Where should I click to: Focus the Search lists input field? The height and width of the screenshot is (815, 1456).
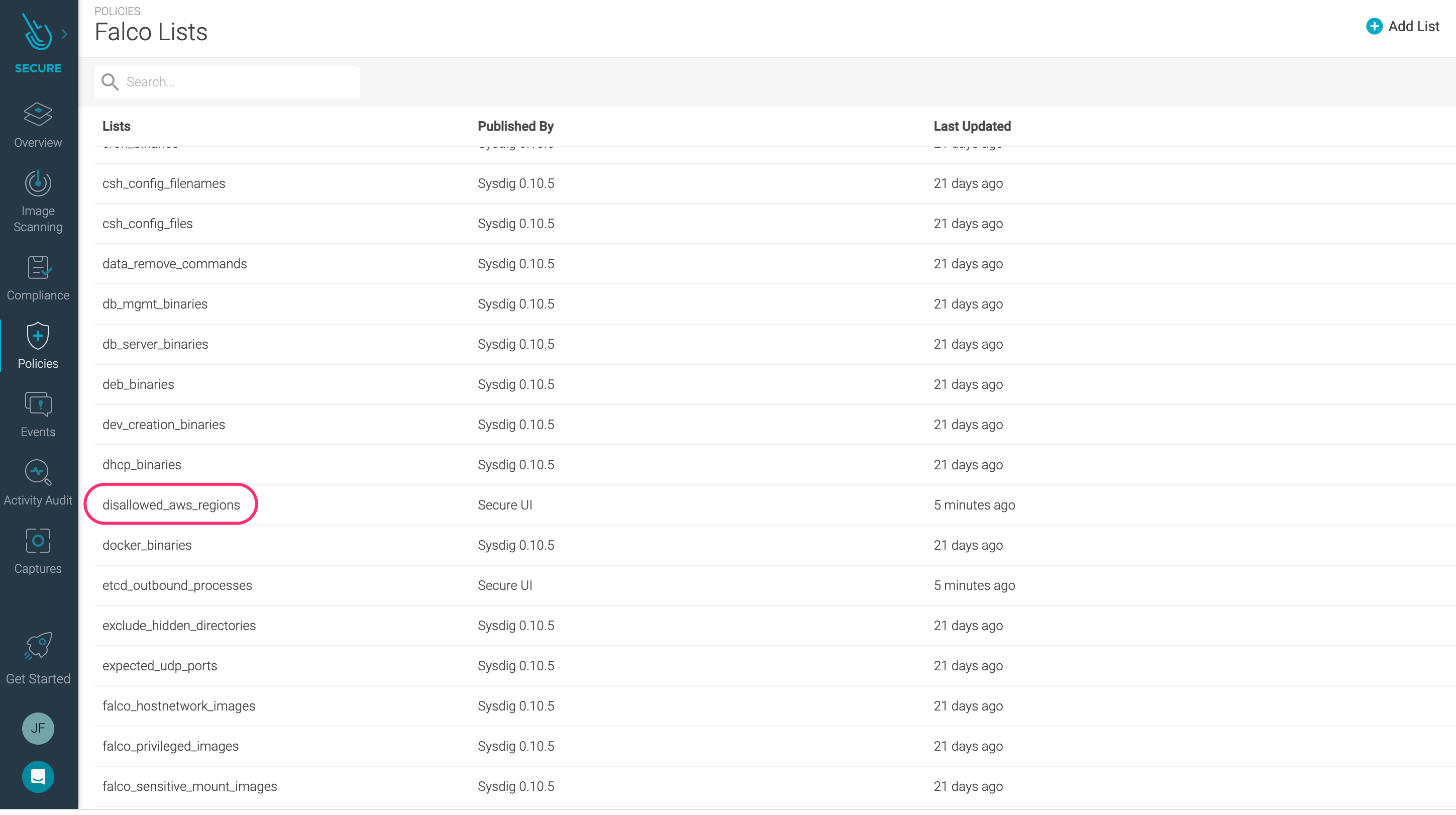(227, 82)
